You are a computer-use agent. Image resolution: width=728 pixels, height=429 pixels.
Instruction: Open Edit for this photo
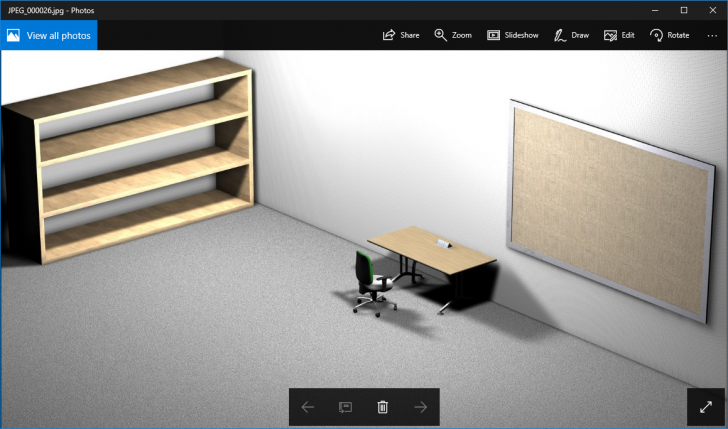619,35
